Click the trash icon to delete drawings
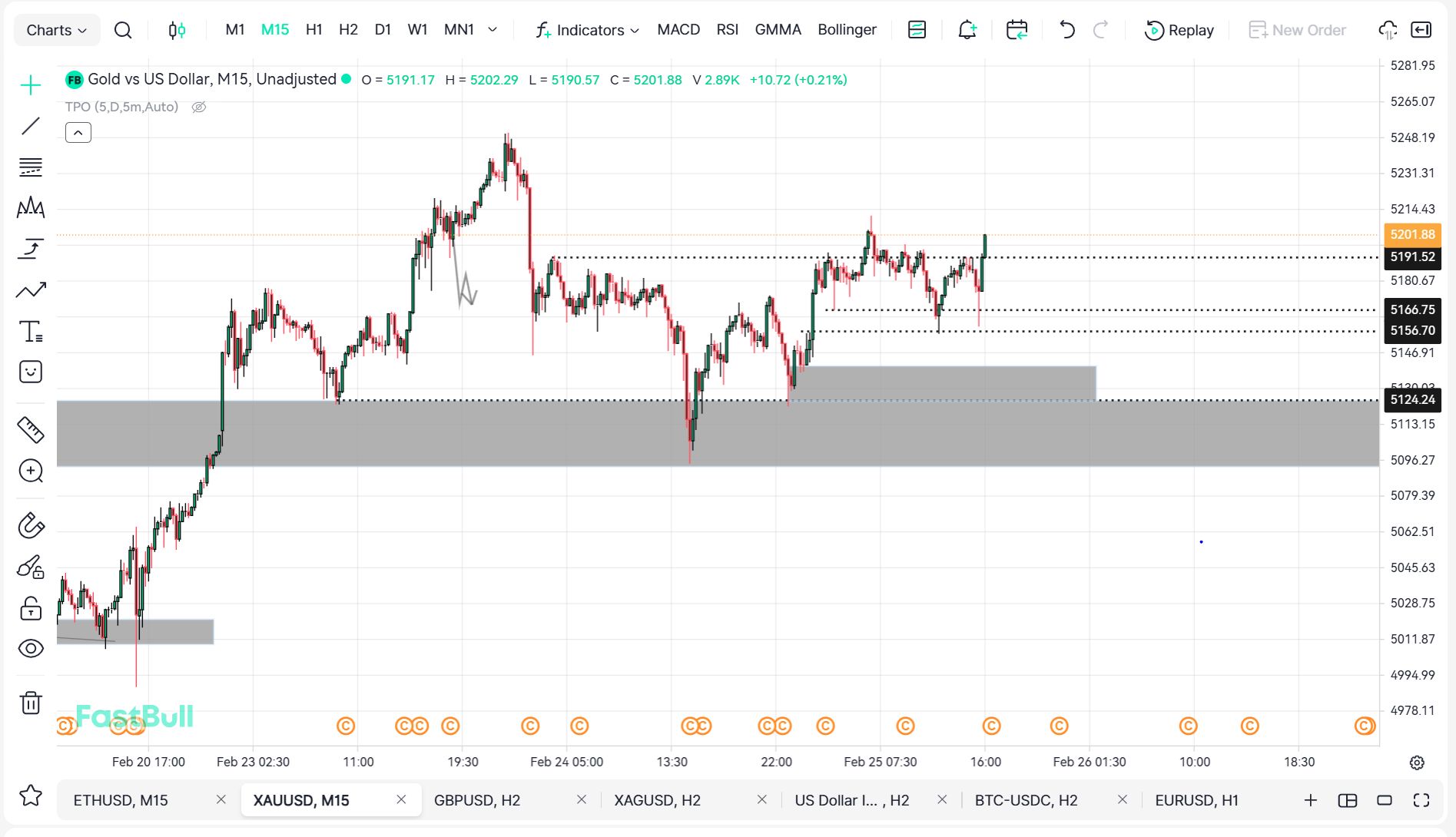 [x=31, y=703]
